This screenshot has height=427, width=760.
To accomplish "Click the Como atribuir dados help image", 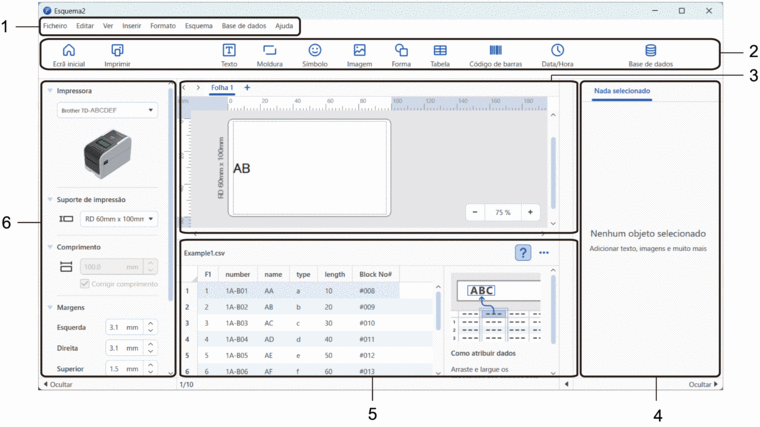I will coord(495,307).
